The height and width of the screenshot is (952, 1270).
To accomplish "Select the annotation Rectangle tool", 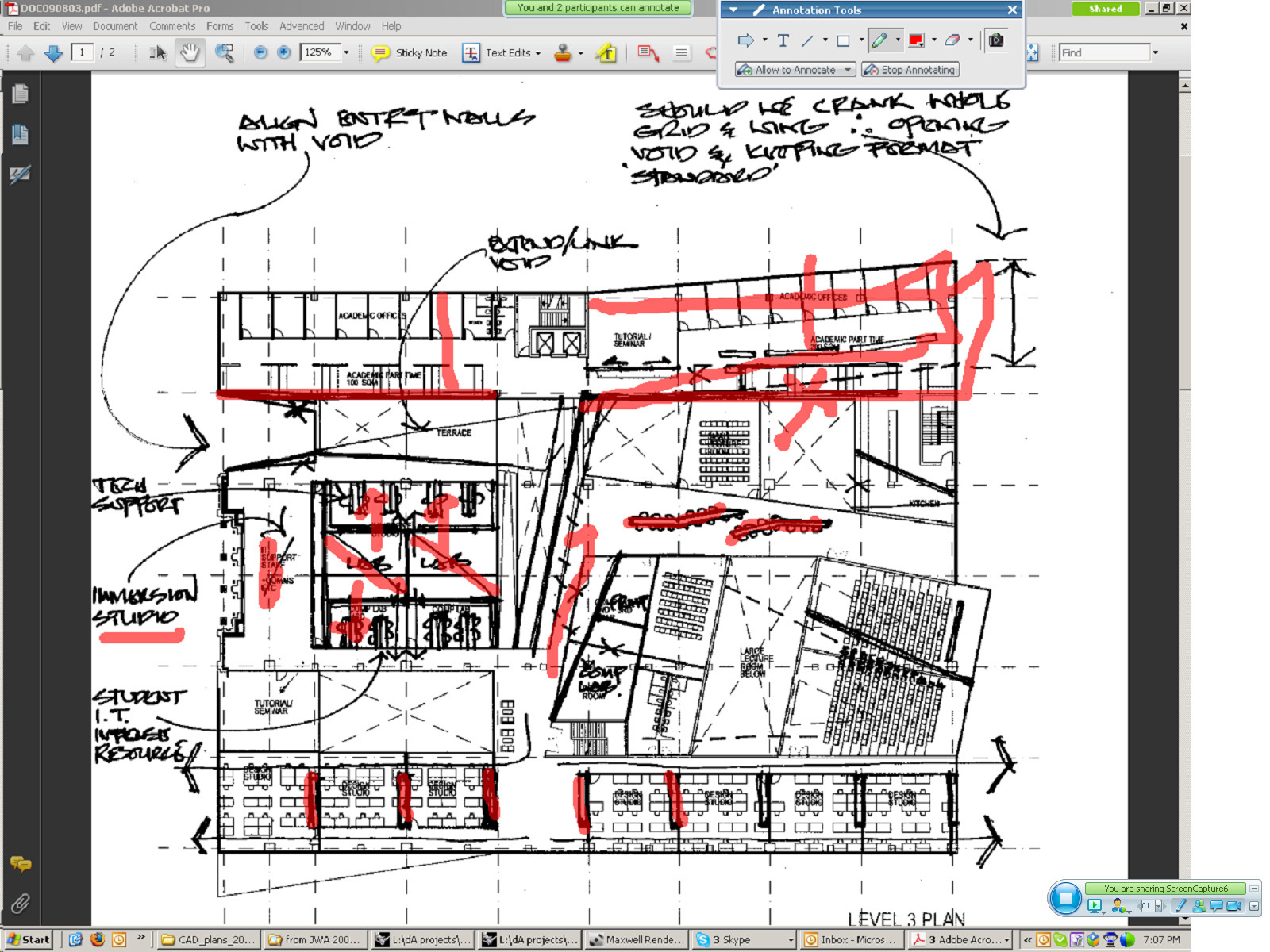I will pyautogui.click(x=844, y=40).
